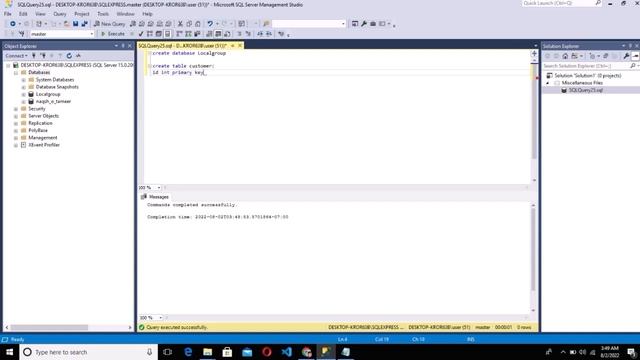The image size is (640, 360).
Task: Click the connect plug icon in Object Explorer
Action: (x=34, y=56)
